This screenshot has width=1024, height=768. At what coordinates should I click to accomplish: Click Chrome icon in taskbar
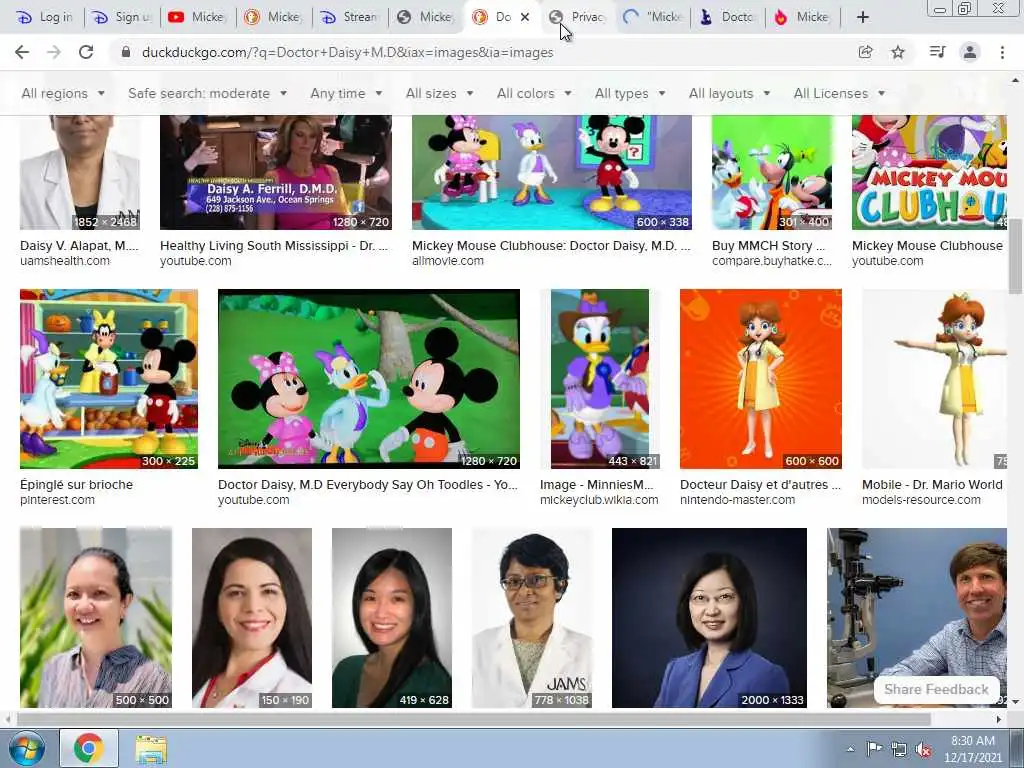(x=89, y=748)
